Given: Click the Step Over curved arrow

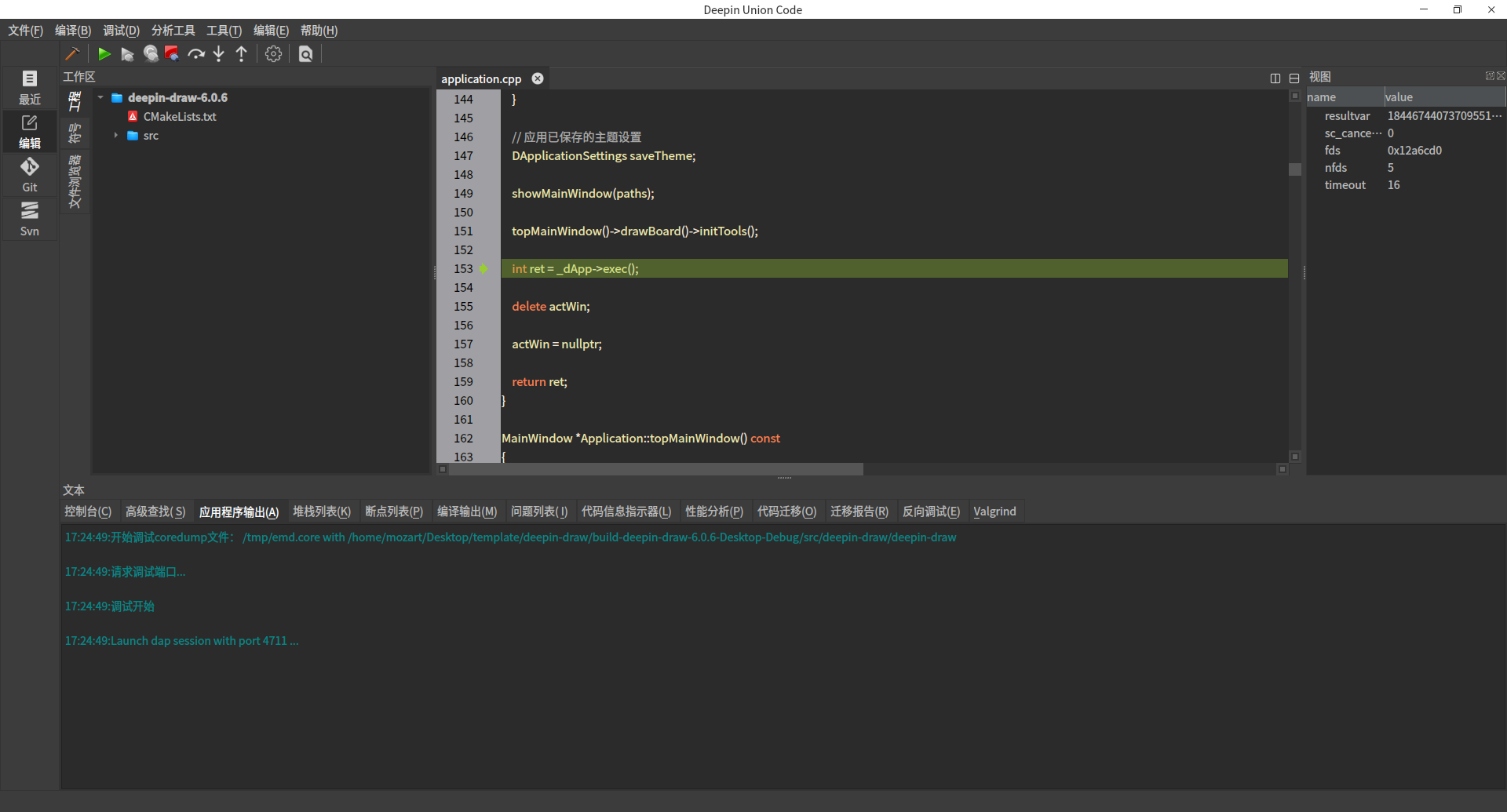Looking at the screenshot, I should 196,54.
